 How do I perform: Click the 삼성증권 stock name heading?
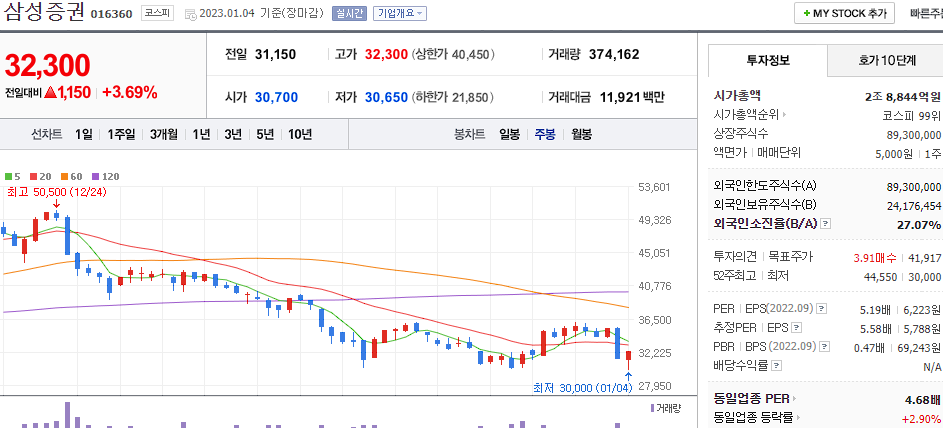43,12
